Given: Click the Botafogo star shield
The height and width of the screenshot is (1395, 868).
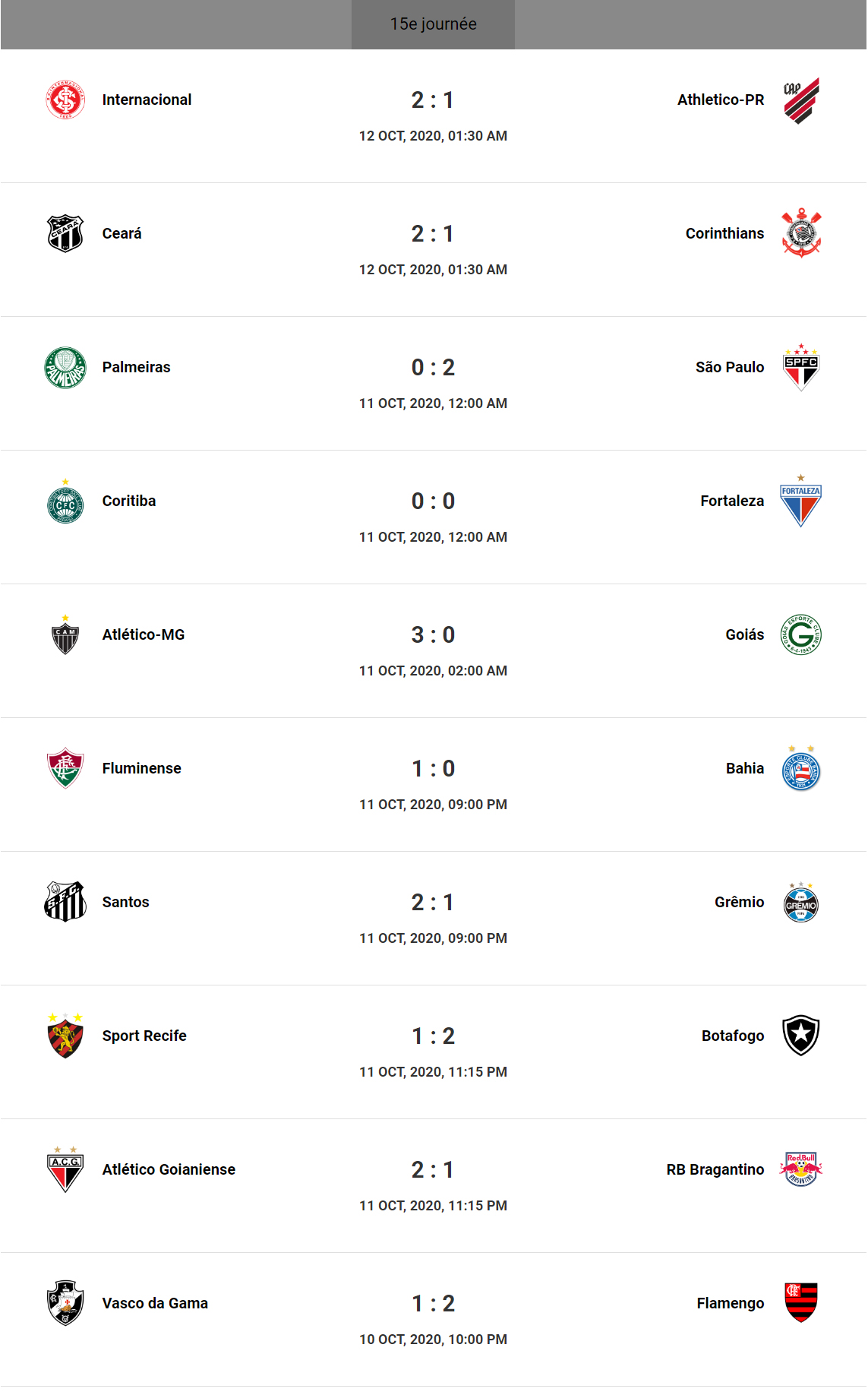Looking at the screenshot, I should point(801,1036).
